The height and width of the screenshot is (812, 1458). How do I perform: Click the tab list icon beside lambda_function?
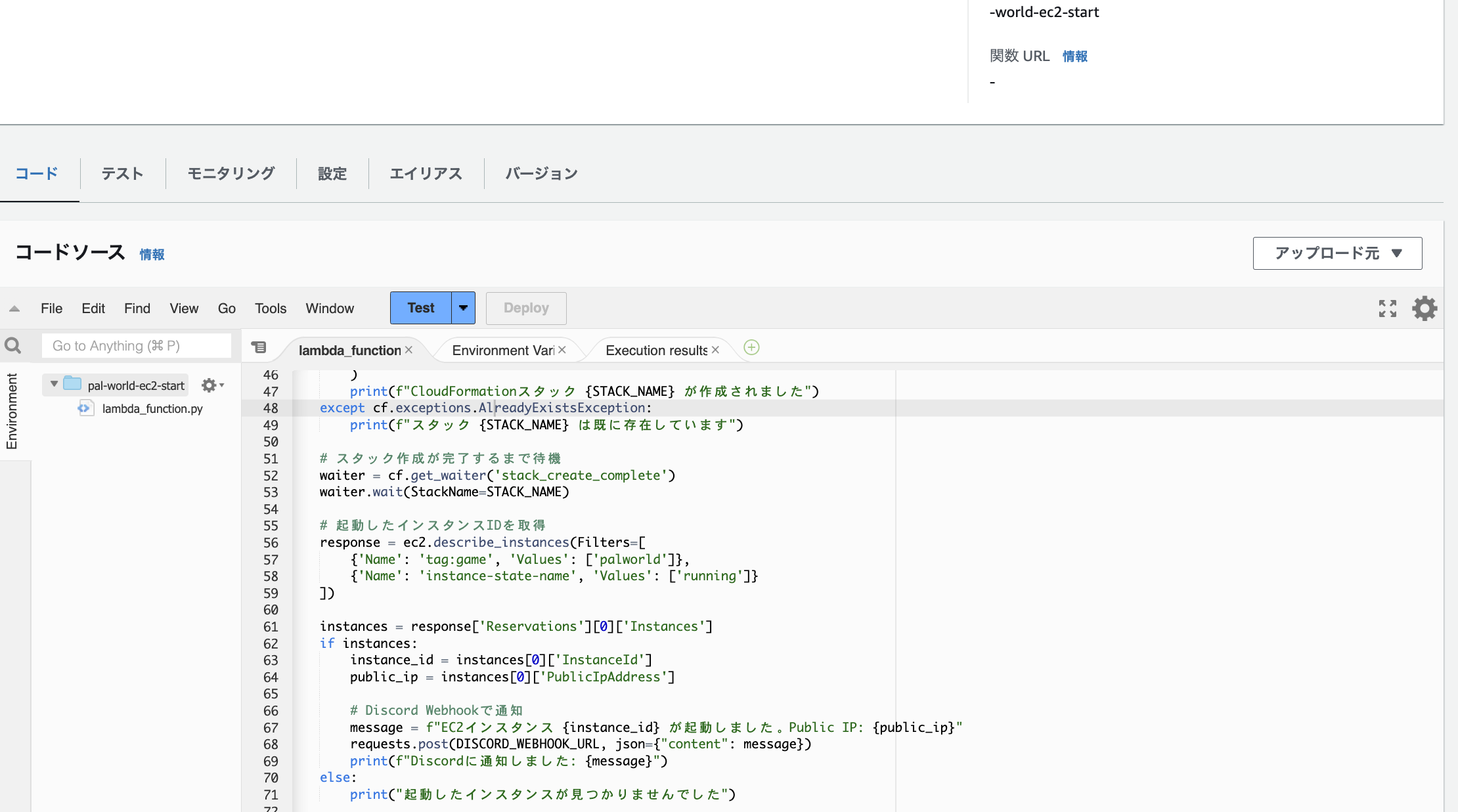coord(259,347)
